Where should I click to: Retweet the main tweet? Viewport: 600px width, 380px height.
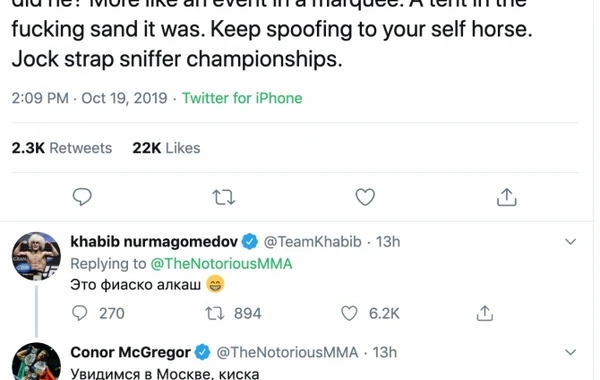click(x=224, y=197)
